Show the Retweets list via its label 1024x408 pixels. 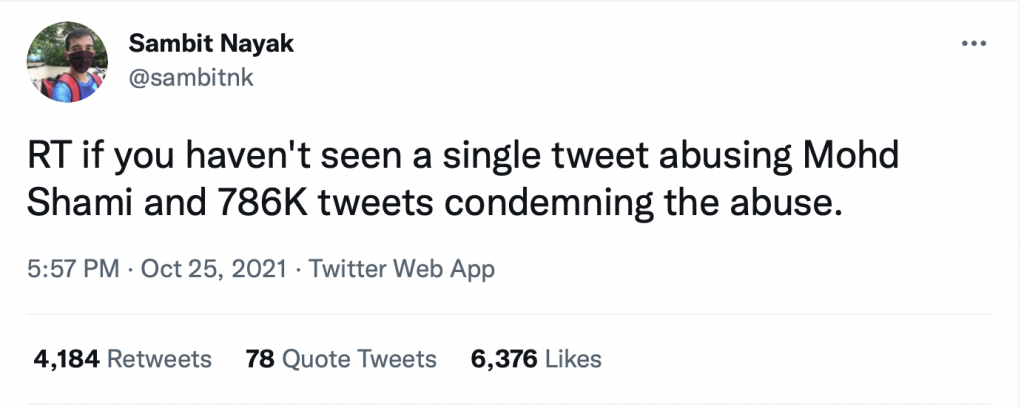pos(158,358)
